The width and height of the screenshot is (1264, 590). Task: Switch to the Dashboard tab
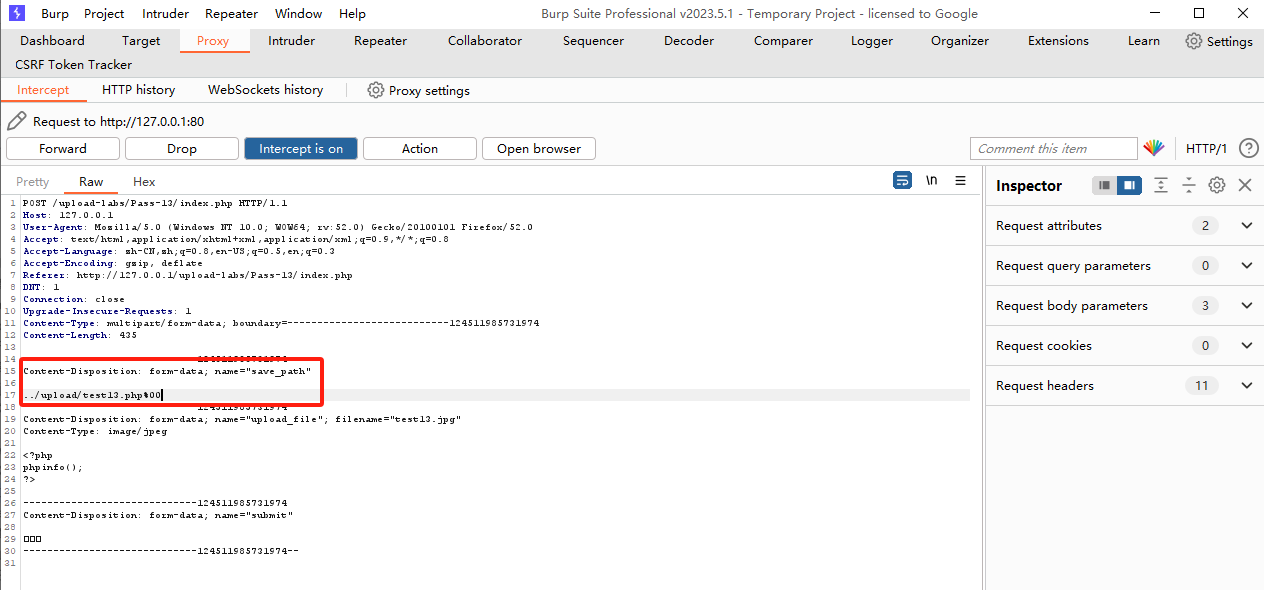pyautogui.click(x=52, y=41)
